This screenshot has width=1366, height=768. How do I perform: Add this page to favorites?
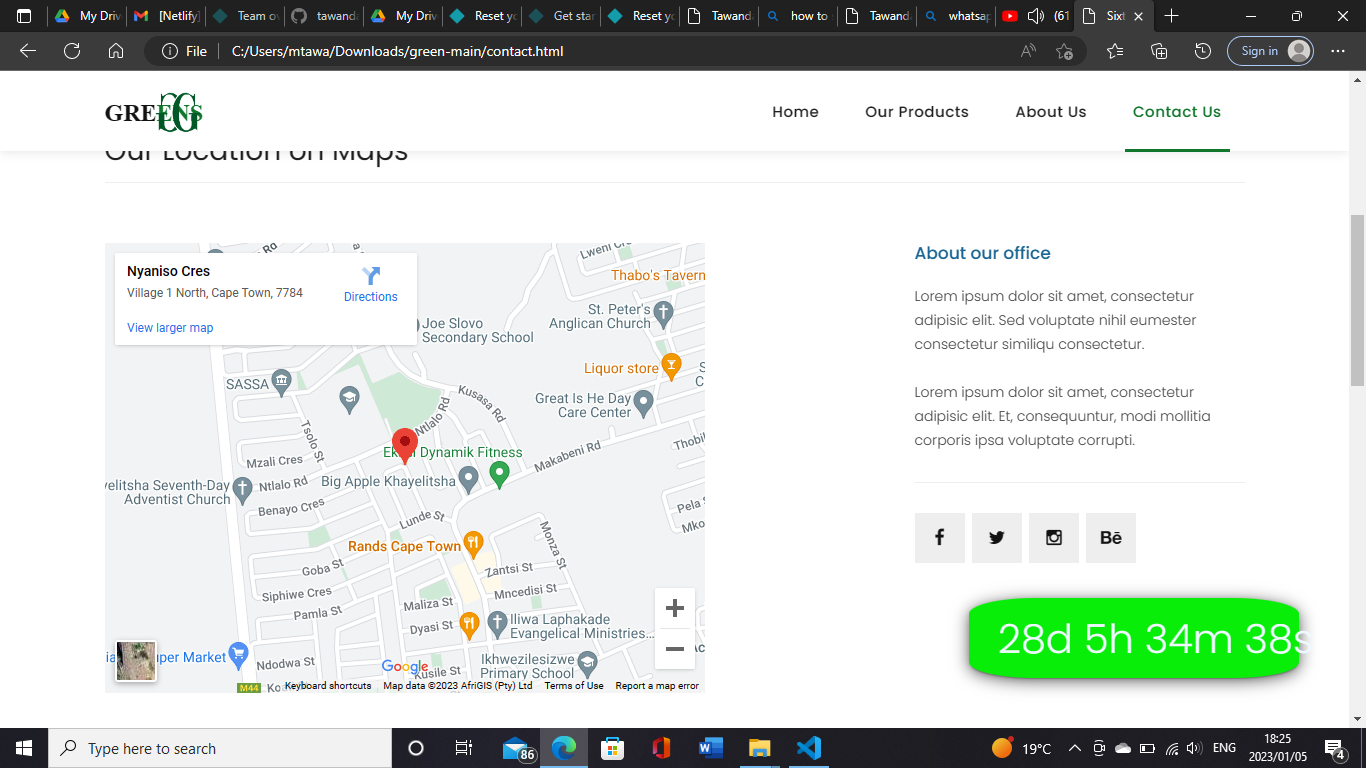pyautogui.click(x=1064, y=51)
